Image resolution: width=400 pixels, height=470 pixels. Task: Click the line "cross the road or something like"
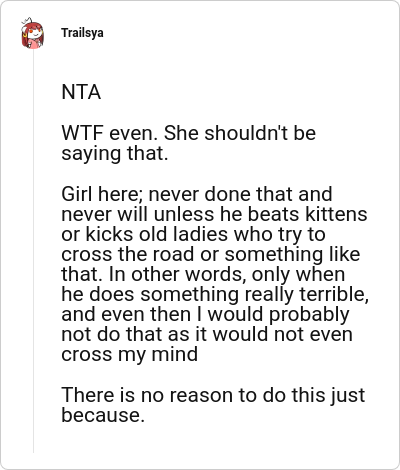211,254
